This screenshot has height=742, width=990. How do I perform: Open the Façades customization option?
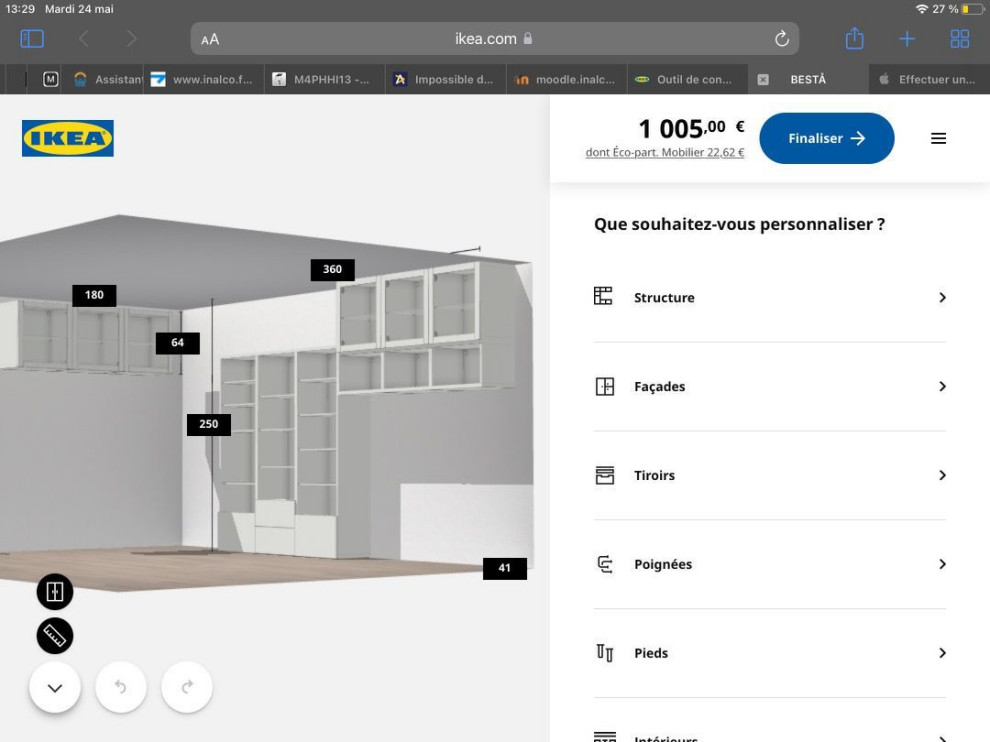(770, 386)
